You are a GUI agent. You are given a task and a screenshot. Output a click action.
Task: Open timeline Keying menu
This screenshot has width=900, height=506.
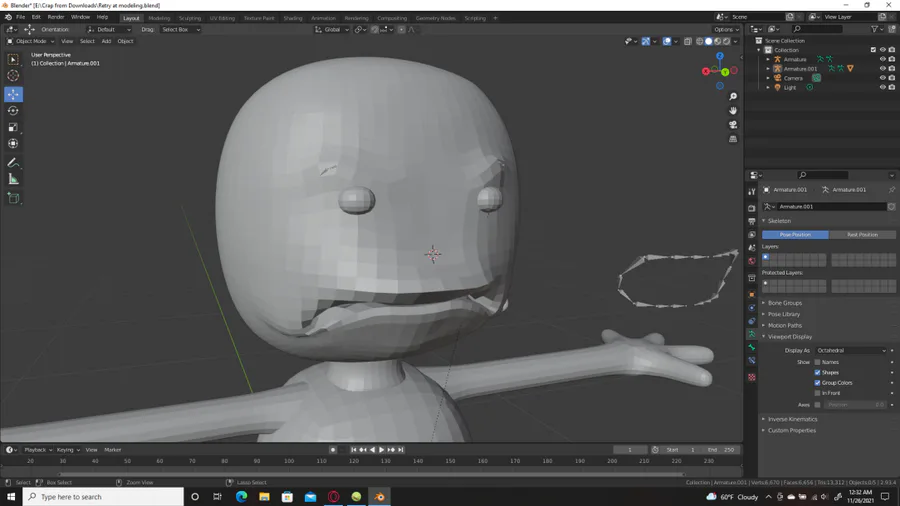tap(67, 450)
